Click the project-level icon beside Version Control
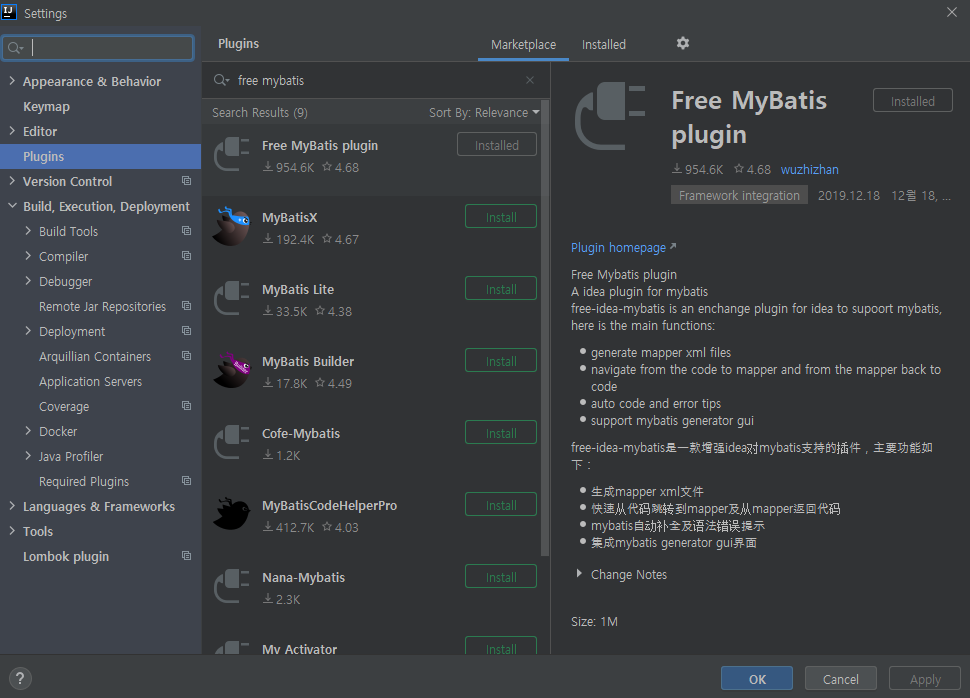Image resolution: width=970 pixels, height=698 pixels. click(x=186, y=181)
